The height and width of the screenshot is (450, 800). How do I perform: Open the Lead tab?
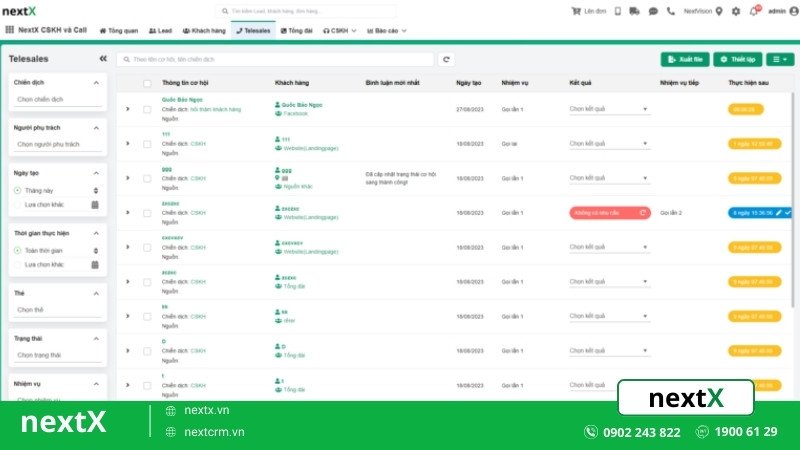click(160, 31)
